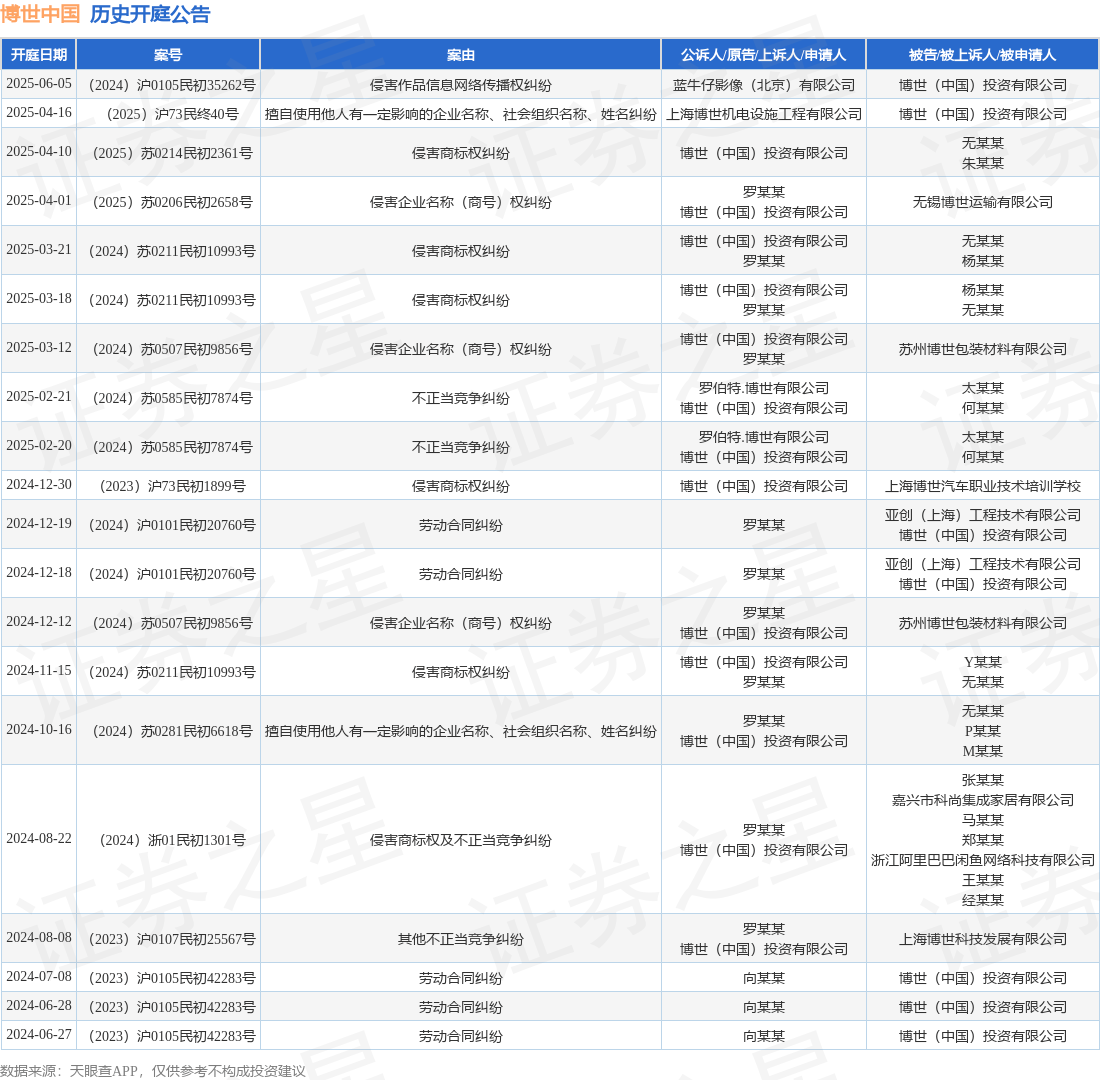Click 上海博世汽车职业技术培训学校 cell

(x=982, y=486)
